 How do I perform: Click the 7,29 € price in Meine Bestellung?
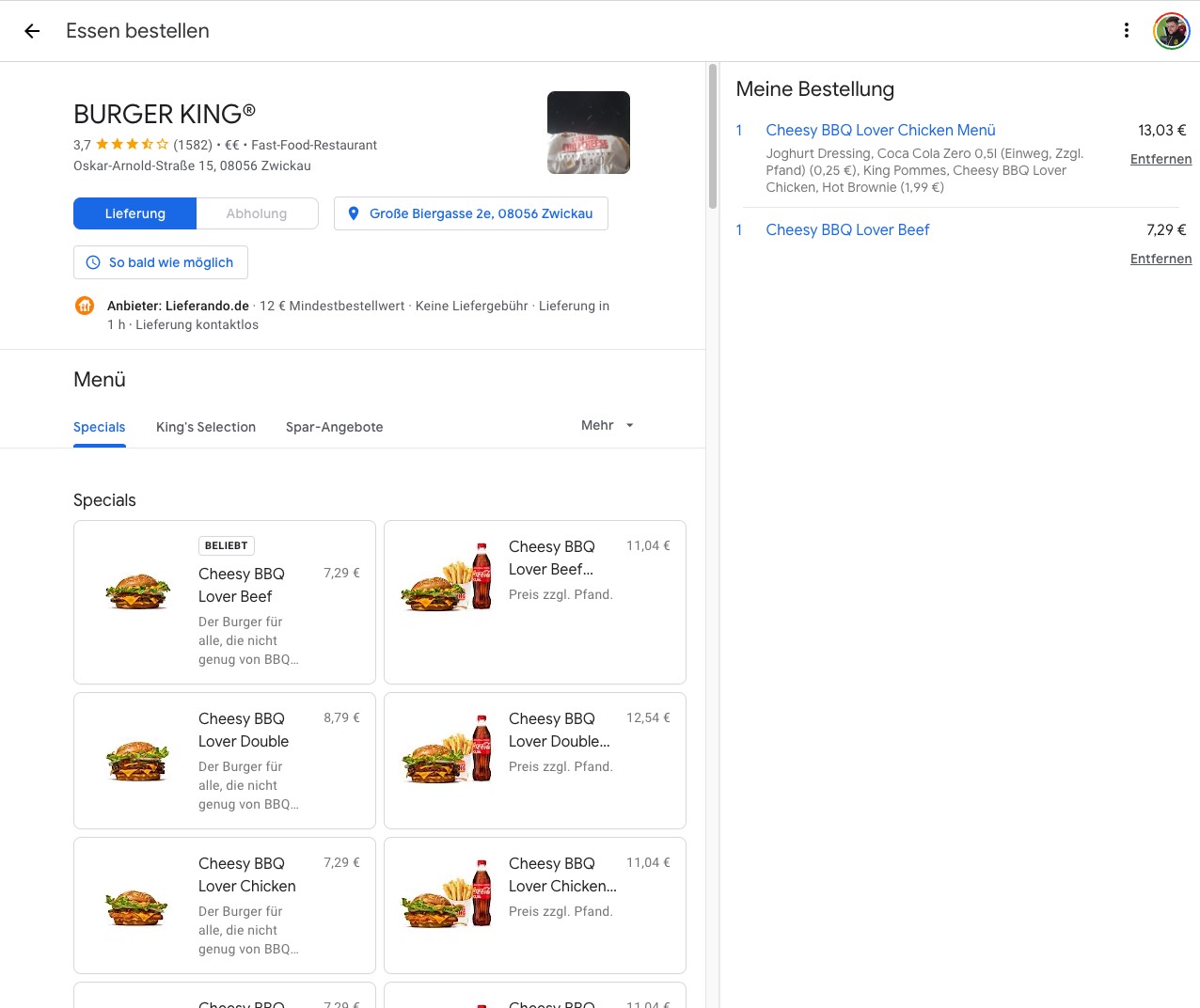[x=1166, y=229]
